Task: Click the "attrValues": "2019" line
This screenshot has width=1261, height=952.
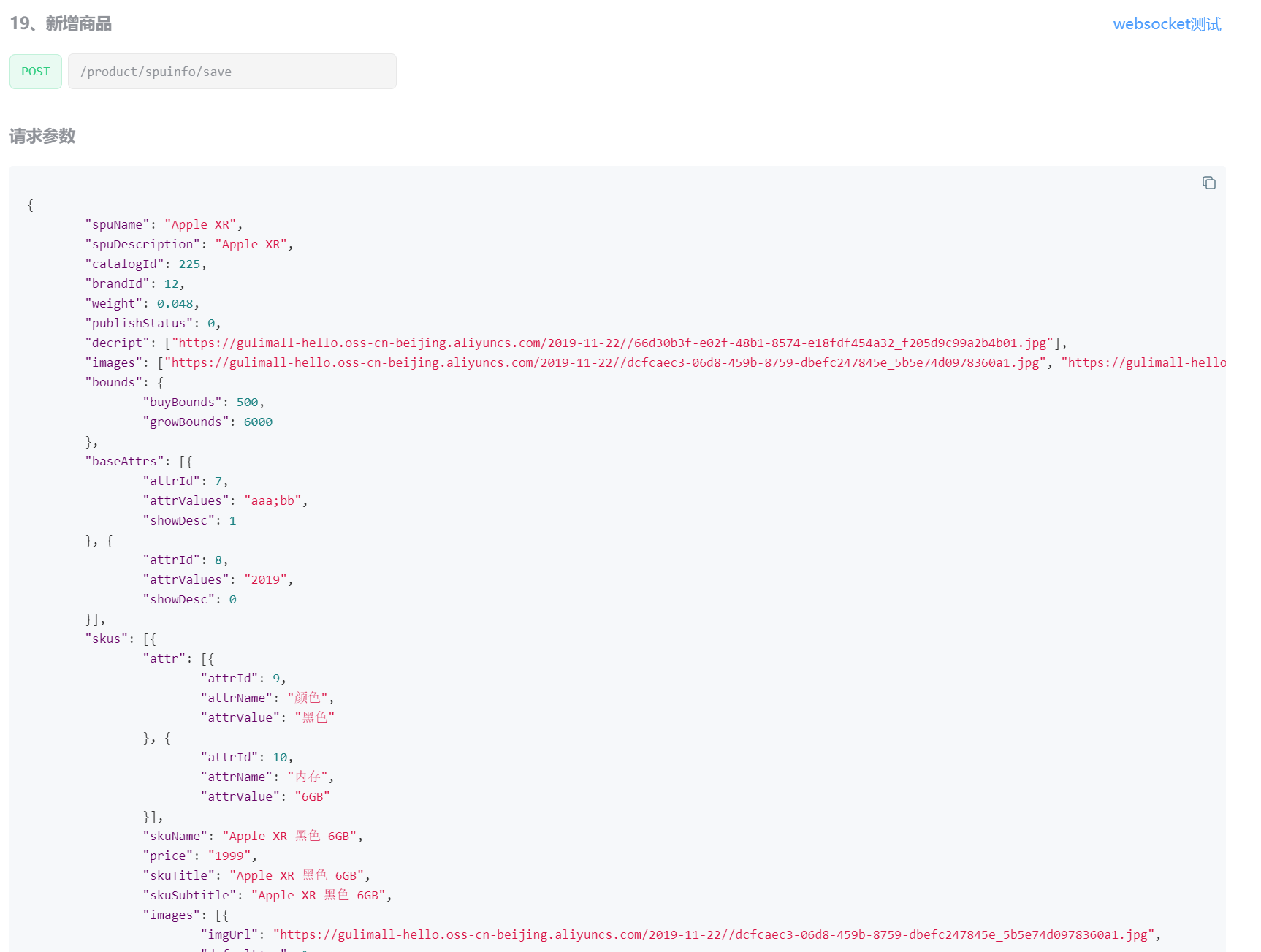Action: pyautogui.click(x=218, y=580)
